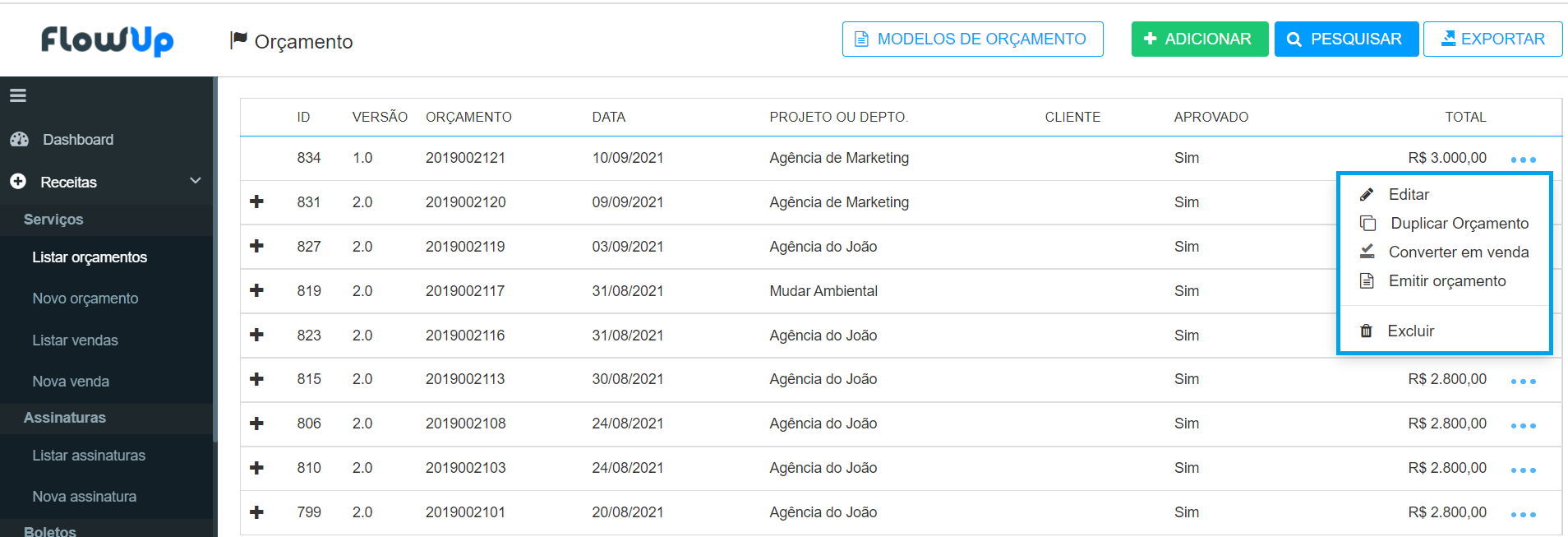
Task: Expand row 831 with plus icon
Action: click(256, 201)
